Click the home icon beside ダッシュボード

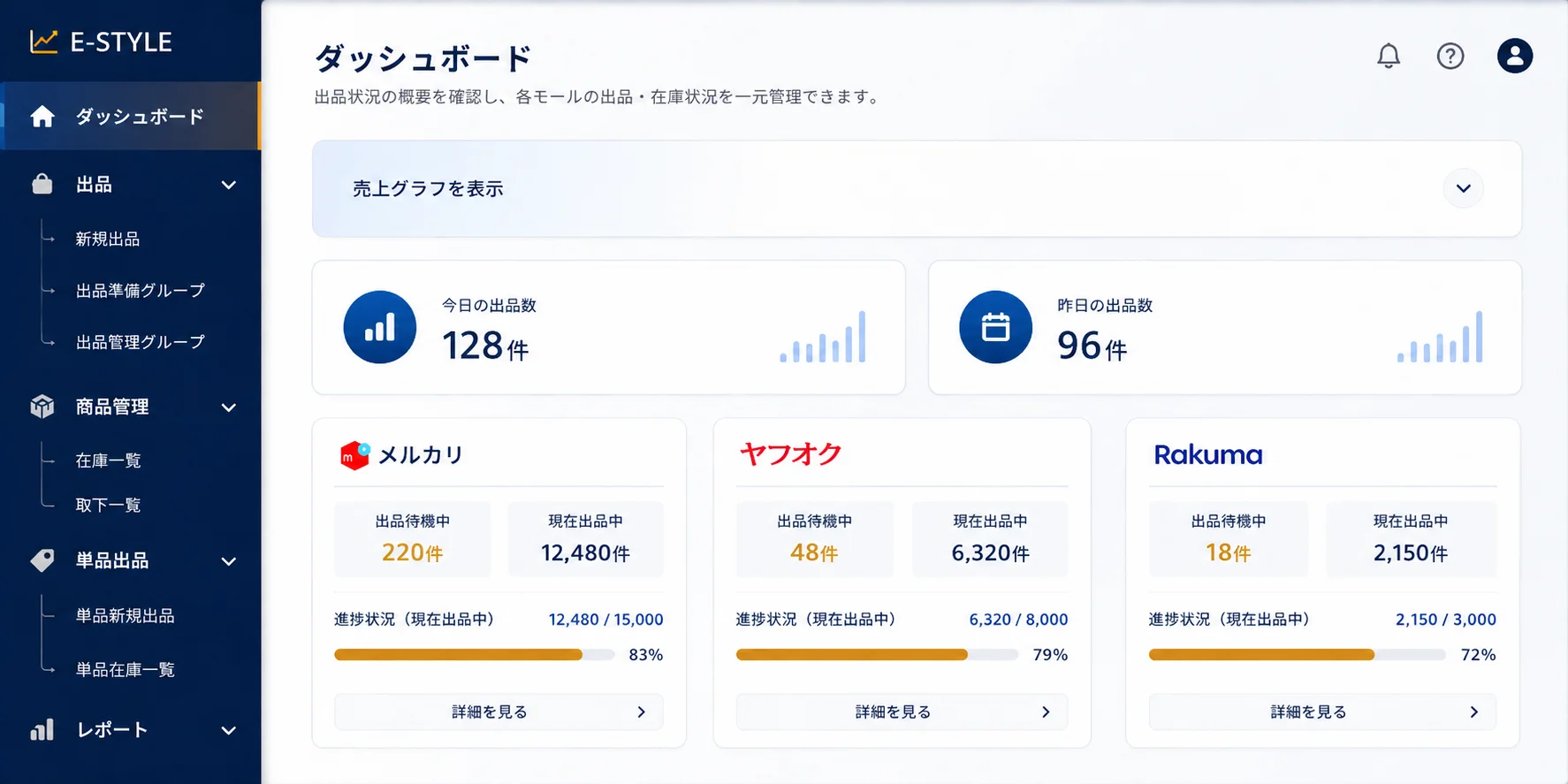42,117
